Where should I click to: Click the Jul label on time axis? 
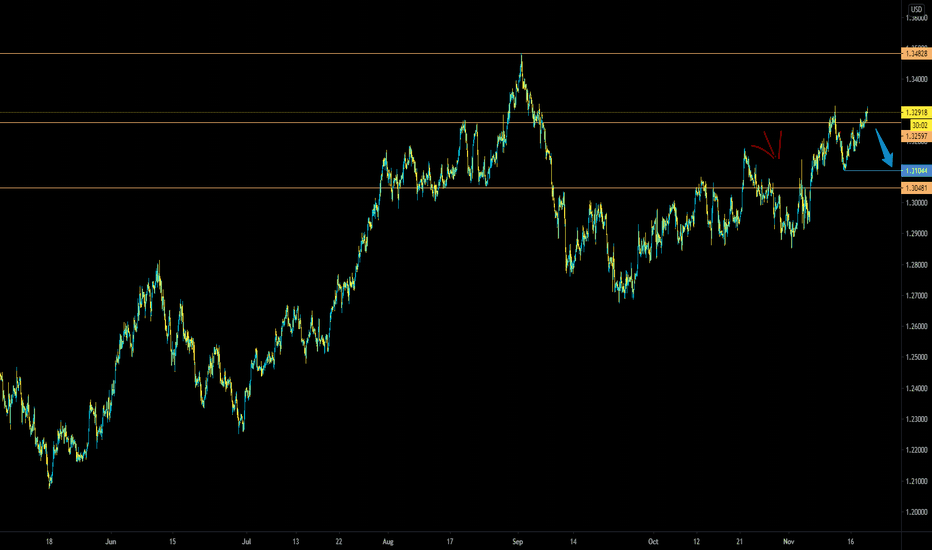pyautogui.click(x=247, y=542)
